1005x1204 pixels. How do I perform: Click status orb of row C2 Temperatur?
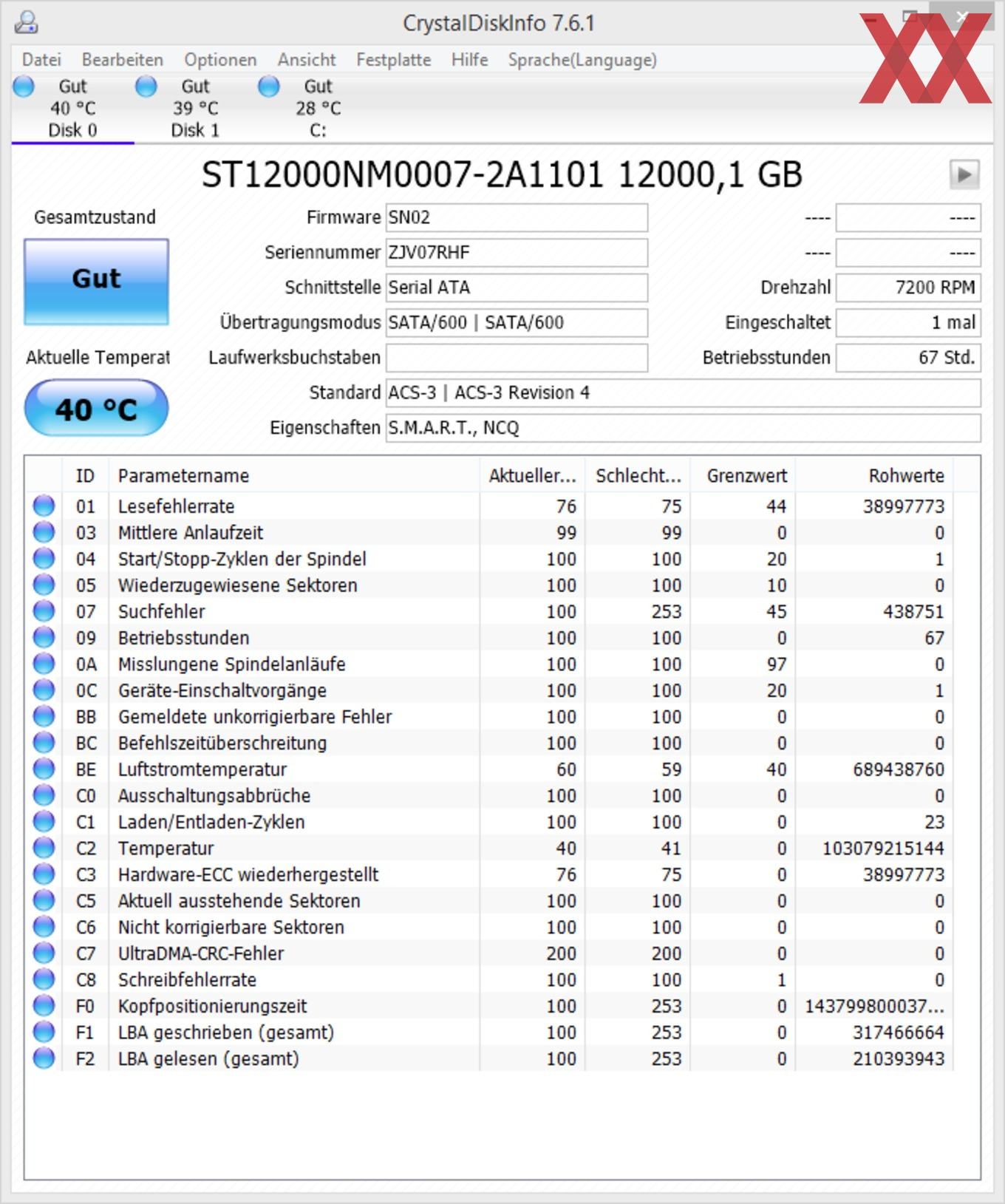(x=44, y=848)
